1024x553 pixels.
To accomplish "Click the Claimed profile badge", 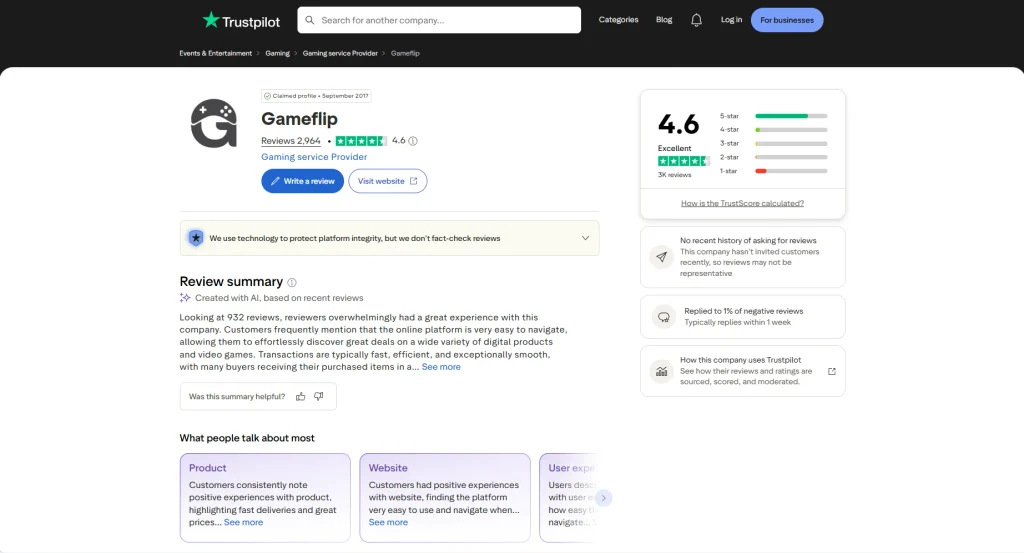I will pos(316,96).
